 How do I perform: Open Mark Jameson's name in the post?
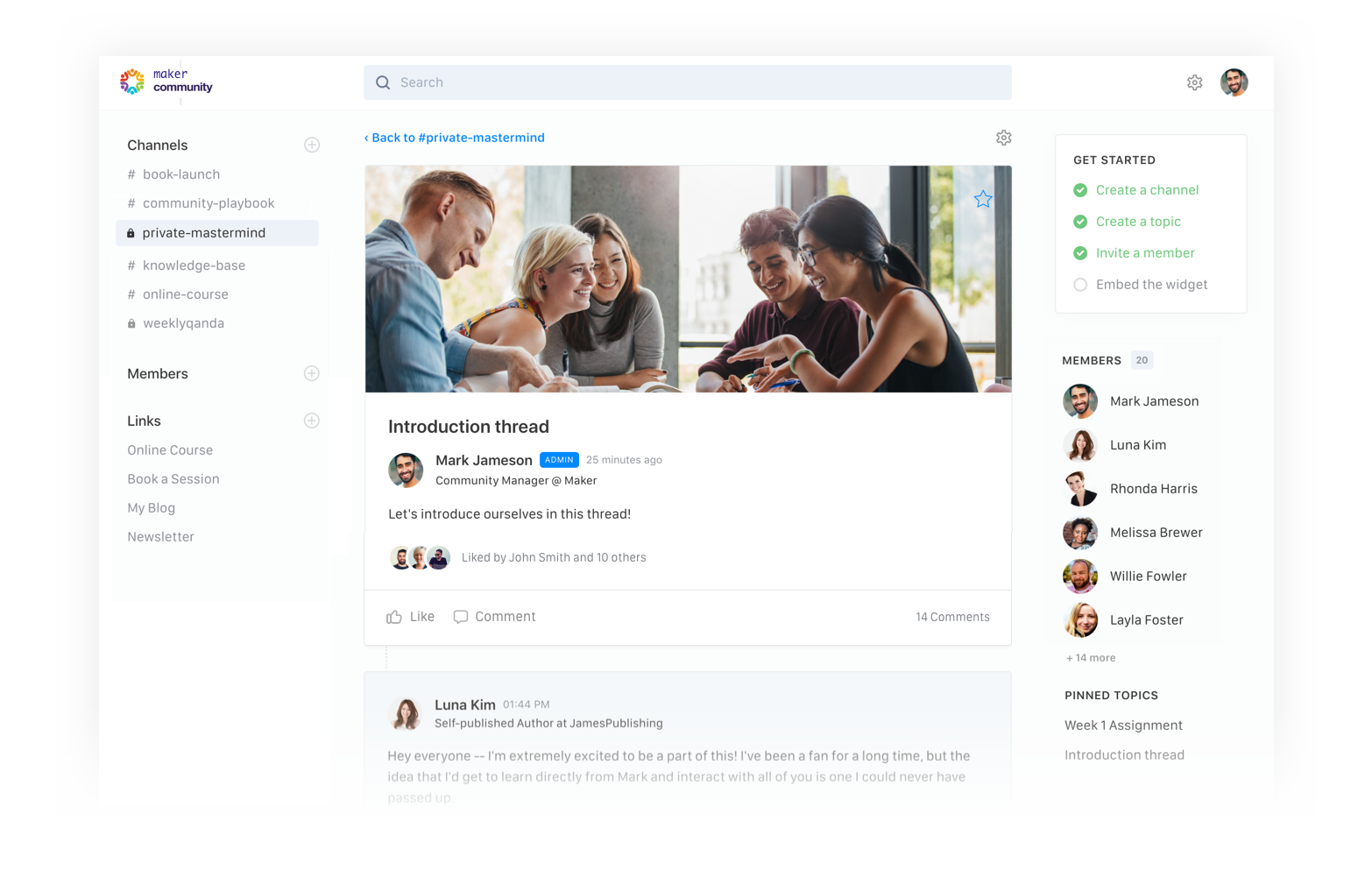click(484, 460)
